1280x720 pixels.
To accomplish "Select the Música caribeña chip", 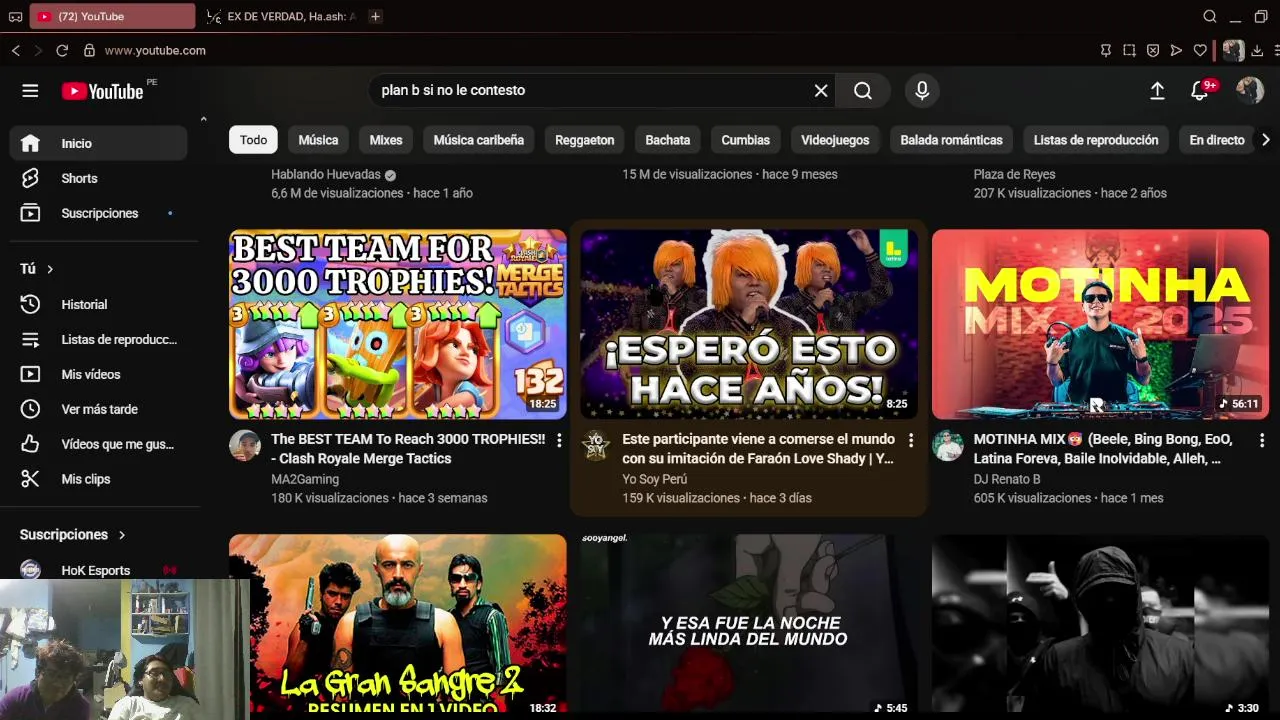I will point(478,140).
